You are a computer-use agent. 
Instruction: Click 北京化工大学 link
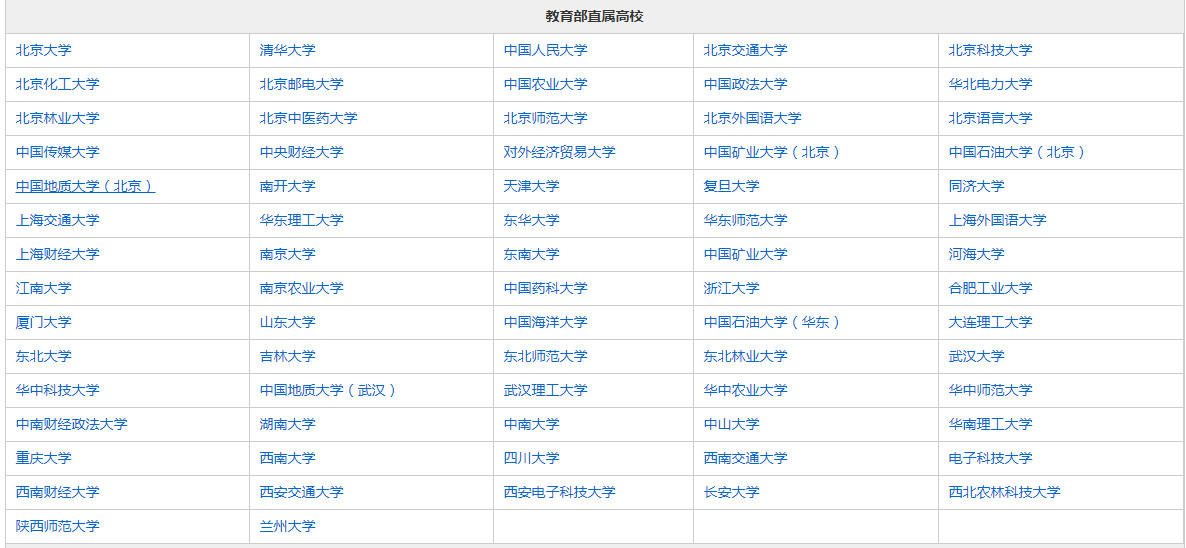tap(57, 85)
